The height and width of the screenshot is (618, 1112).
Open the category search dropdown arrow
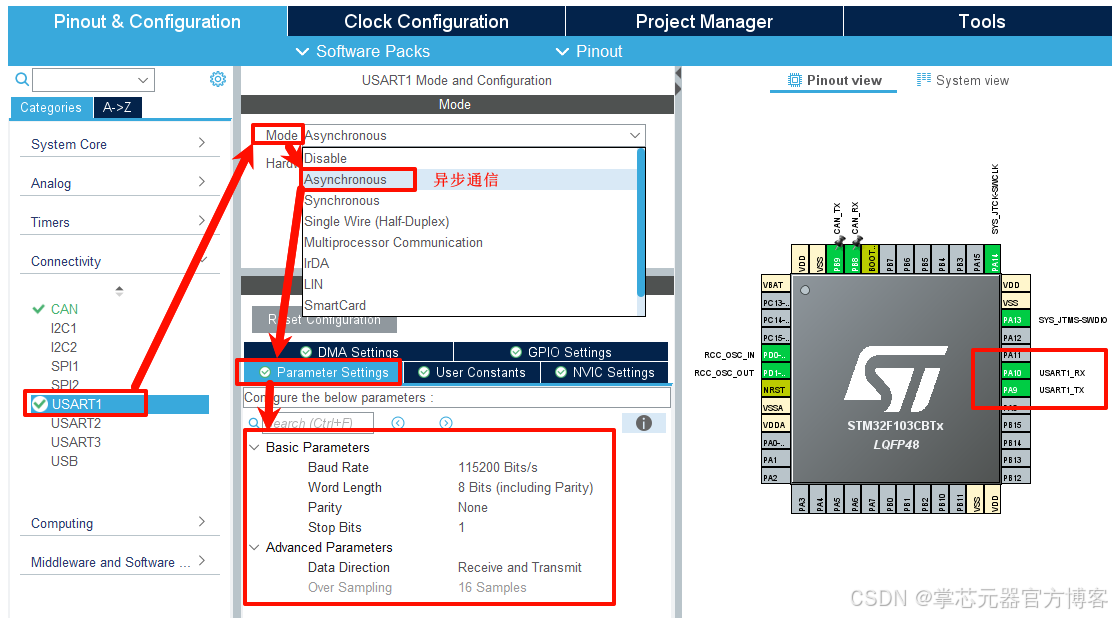(143, 79)
